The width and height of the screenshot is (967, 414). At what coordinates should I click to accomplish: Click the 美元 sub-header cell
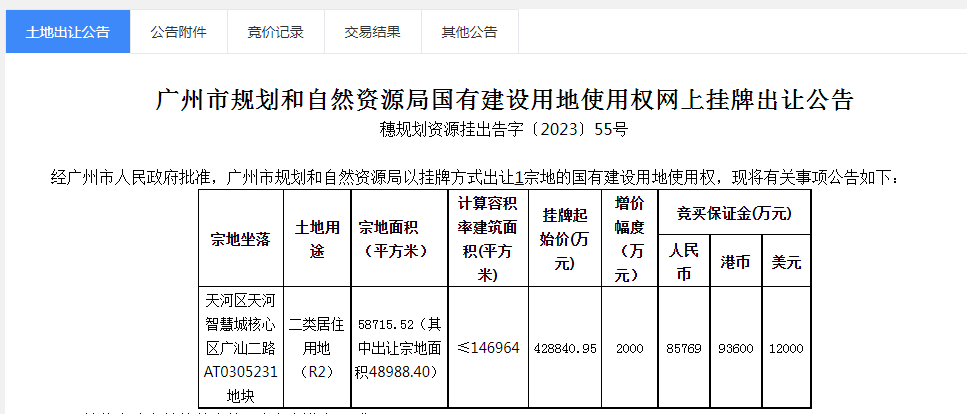[x=786, y=261]
